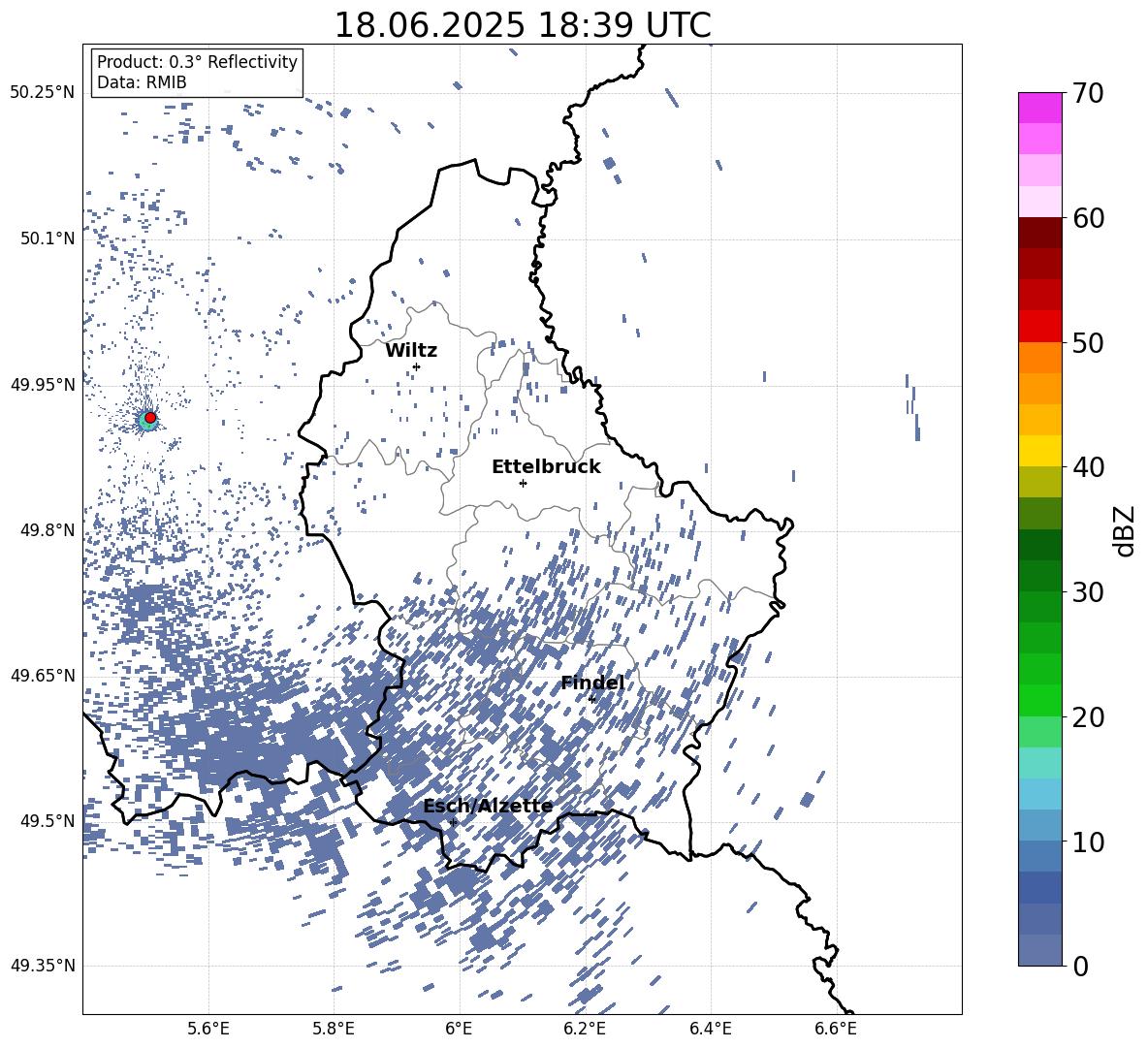This screenshot has height=1048, width=1148.
Task: Click the bright green colorbar swatch near 20
Action: [x=1039, y=700]
